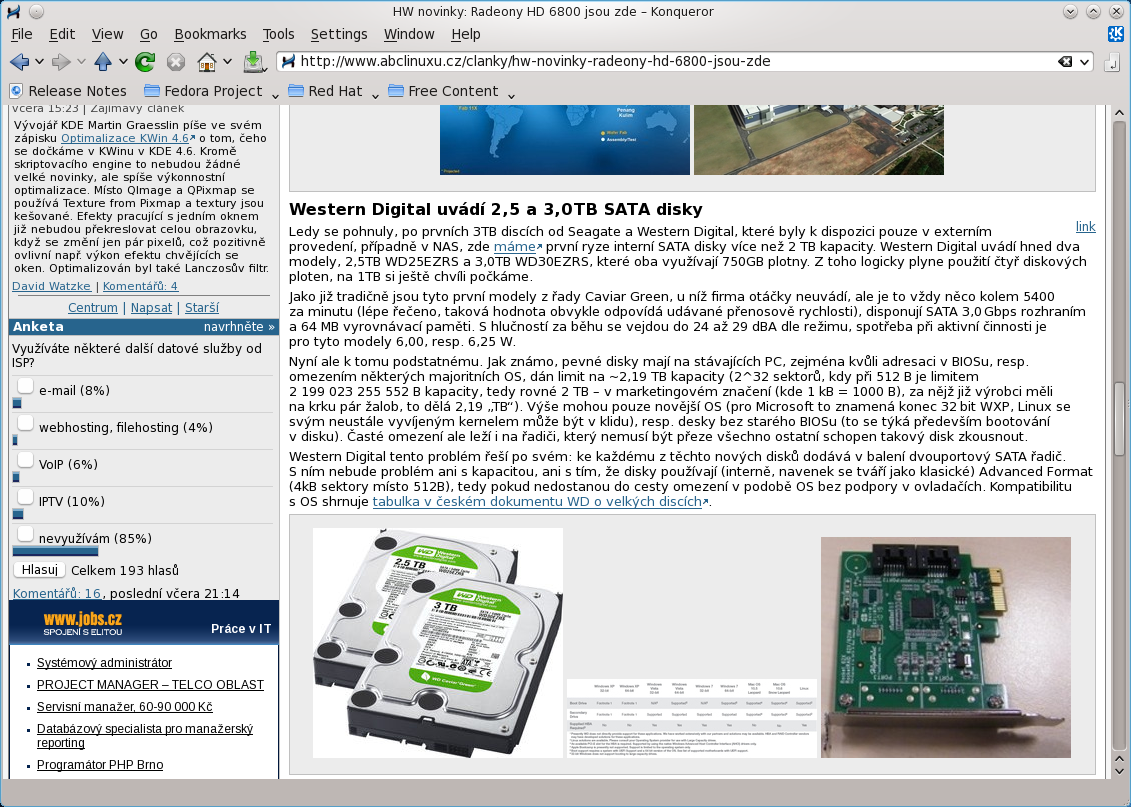The height and width of the screenshot is (807, 1131).
Task: Go to the Home page icon
Action: coord(207,62)
